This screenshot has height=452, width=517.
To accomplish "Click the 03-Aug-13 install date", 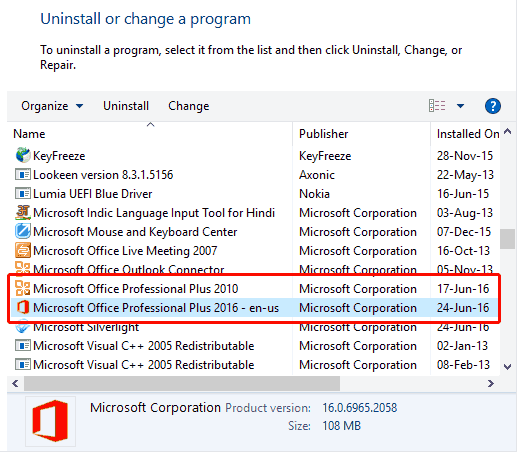I will (465, 213).
